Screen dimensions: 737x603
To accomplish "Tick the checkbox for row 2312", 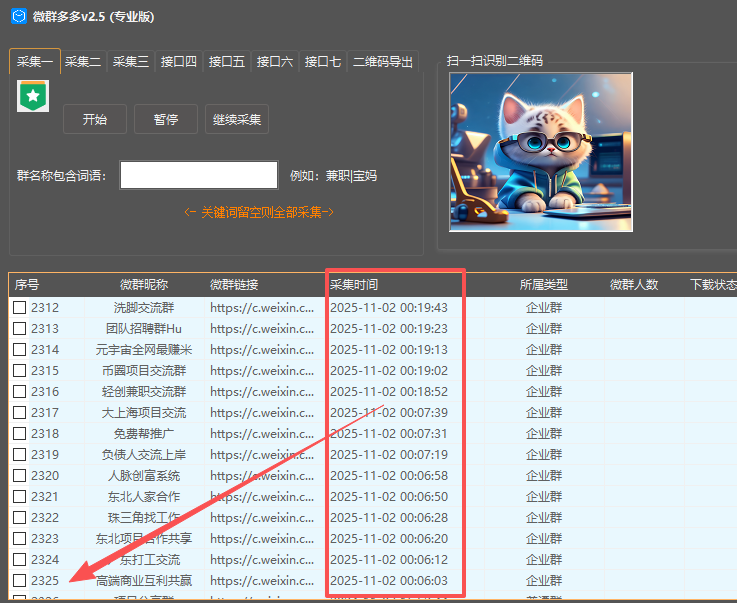I will (x=19, y=308).
